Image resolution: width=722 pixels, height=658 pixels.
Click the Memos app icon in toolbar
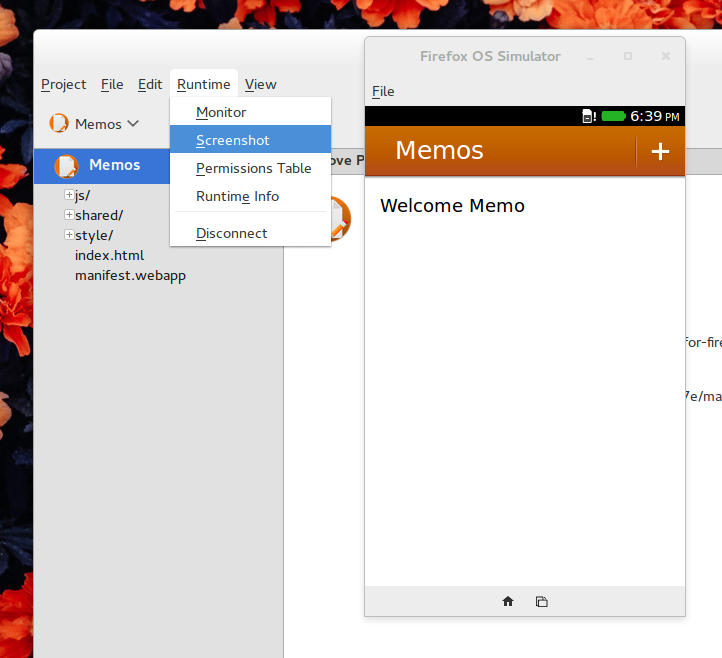59,123
